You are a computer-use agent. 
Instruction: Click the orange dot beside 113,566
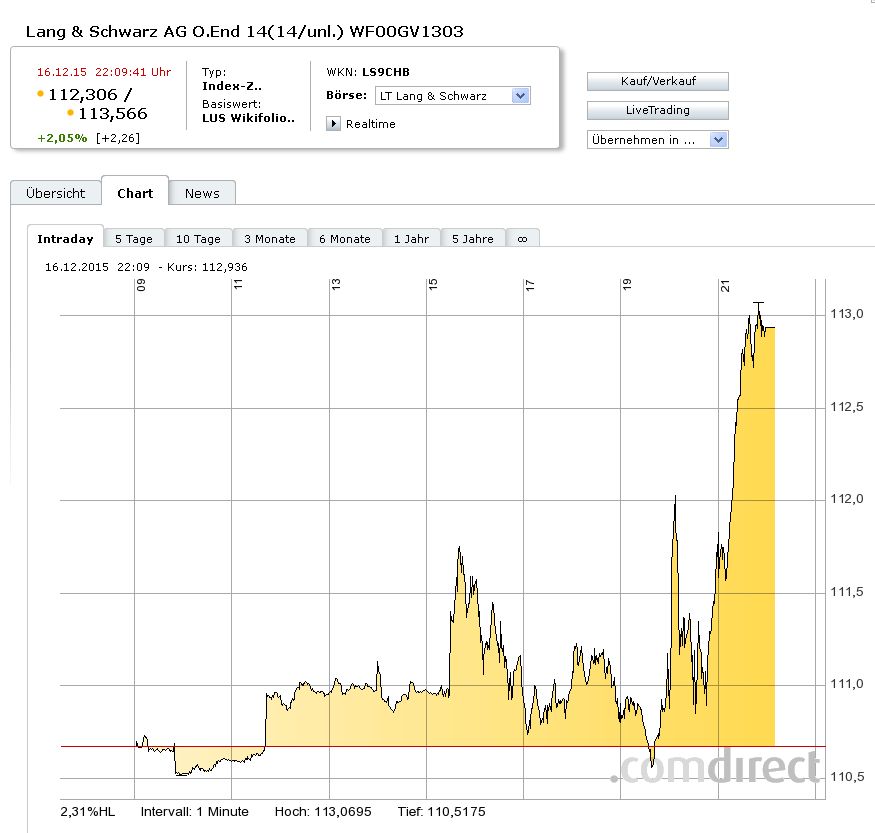pyautogui.click(x=70, y=113)
